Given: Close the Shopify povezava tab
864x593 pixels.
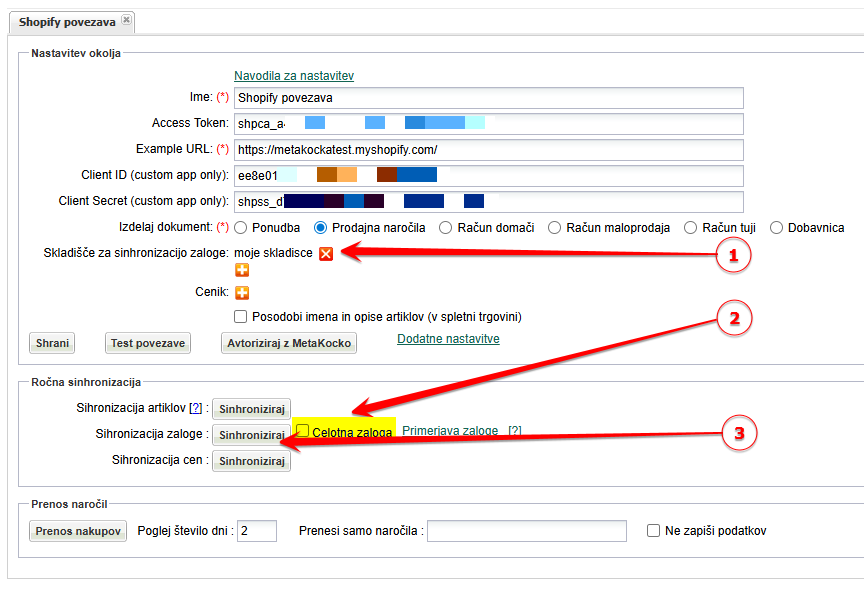Looking at the screenshot, I should tap(126, 20).
